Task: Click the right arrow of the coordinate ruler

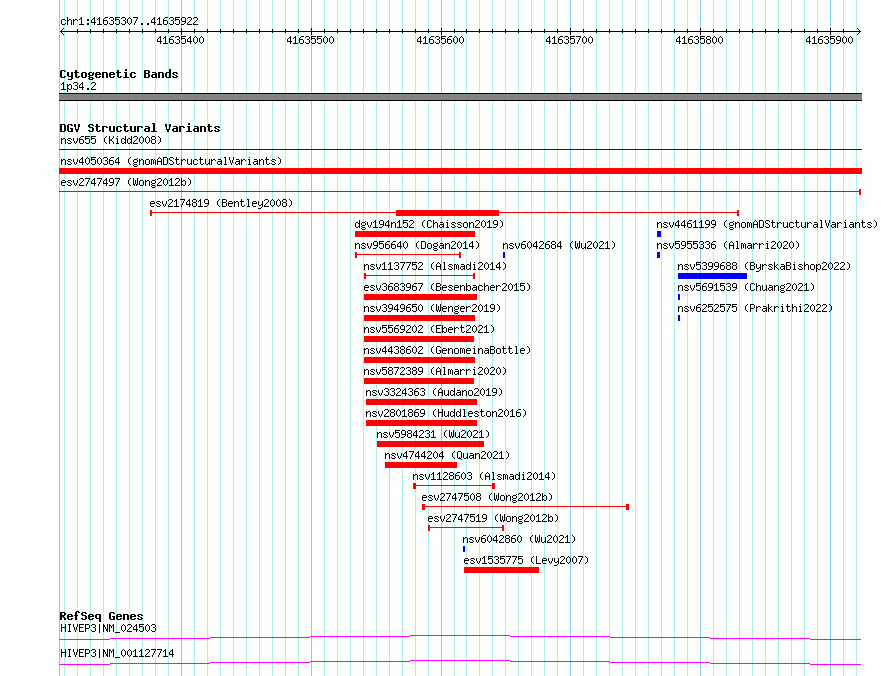Action: [859, 32]
